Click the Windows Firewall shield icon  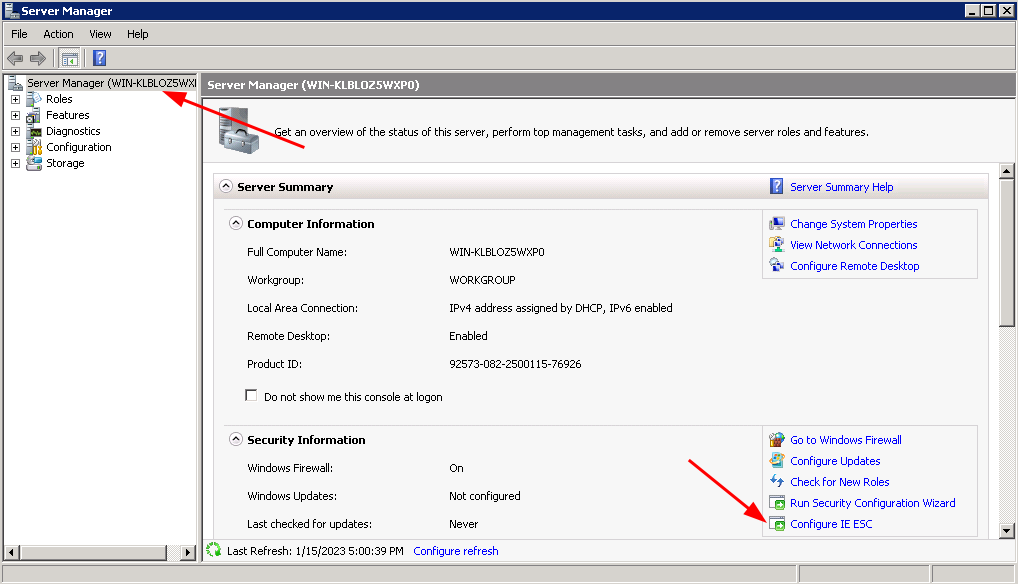(x=777, y=439)
